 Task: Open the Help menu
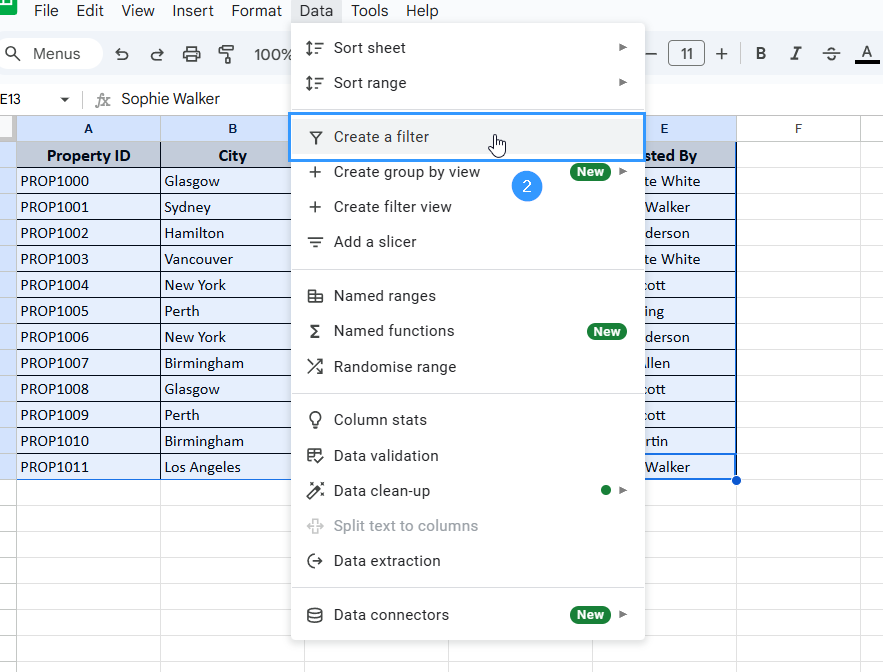tap(422, 11)
